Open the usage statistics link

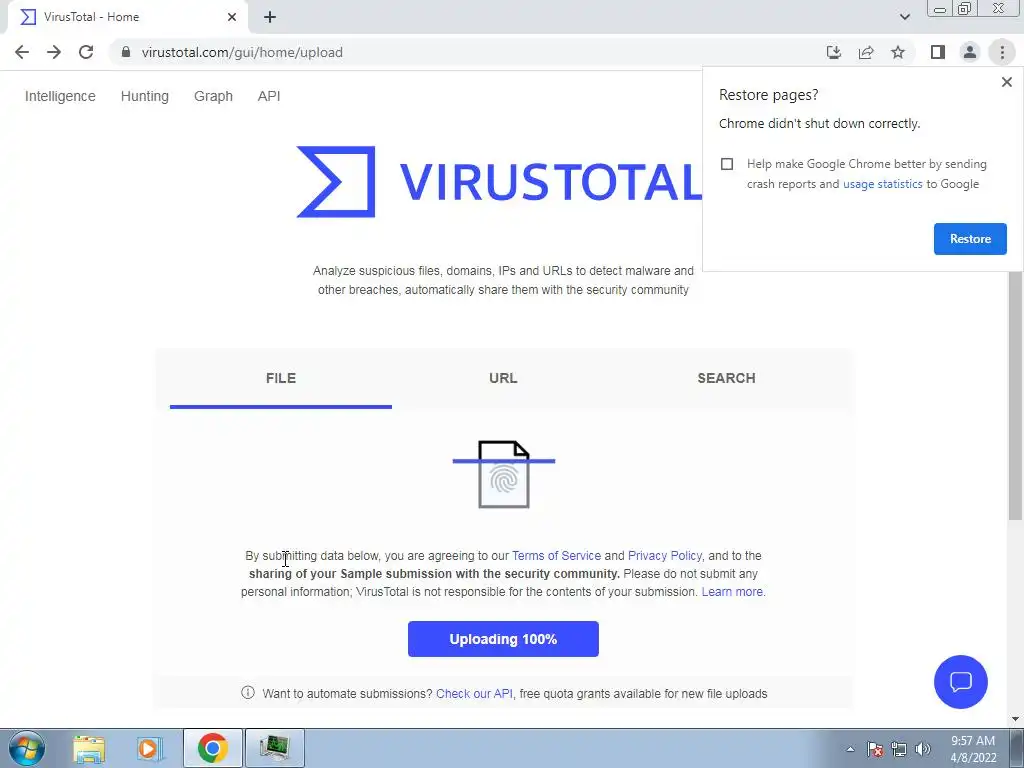(882, 184)
